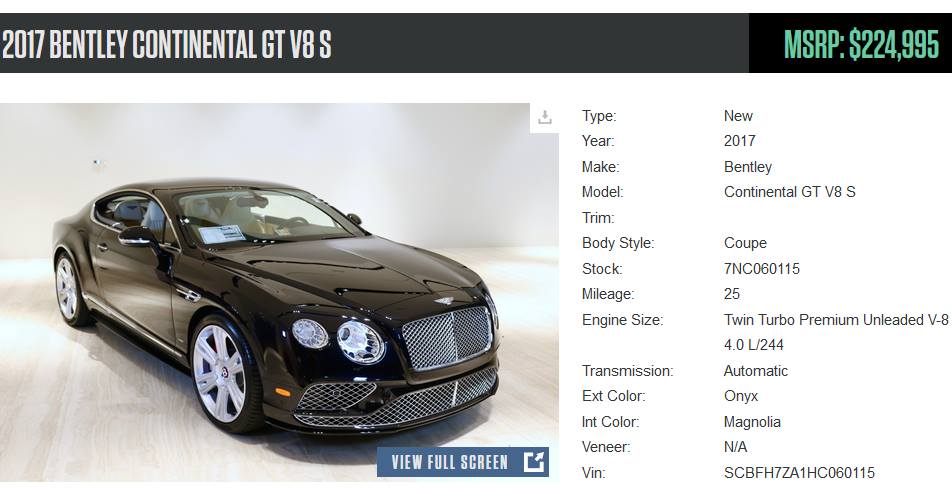Click the Bentley make value
The width and height of the screenshot is (952, 488).
[747, 167]
